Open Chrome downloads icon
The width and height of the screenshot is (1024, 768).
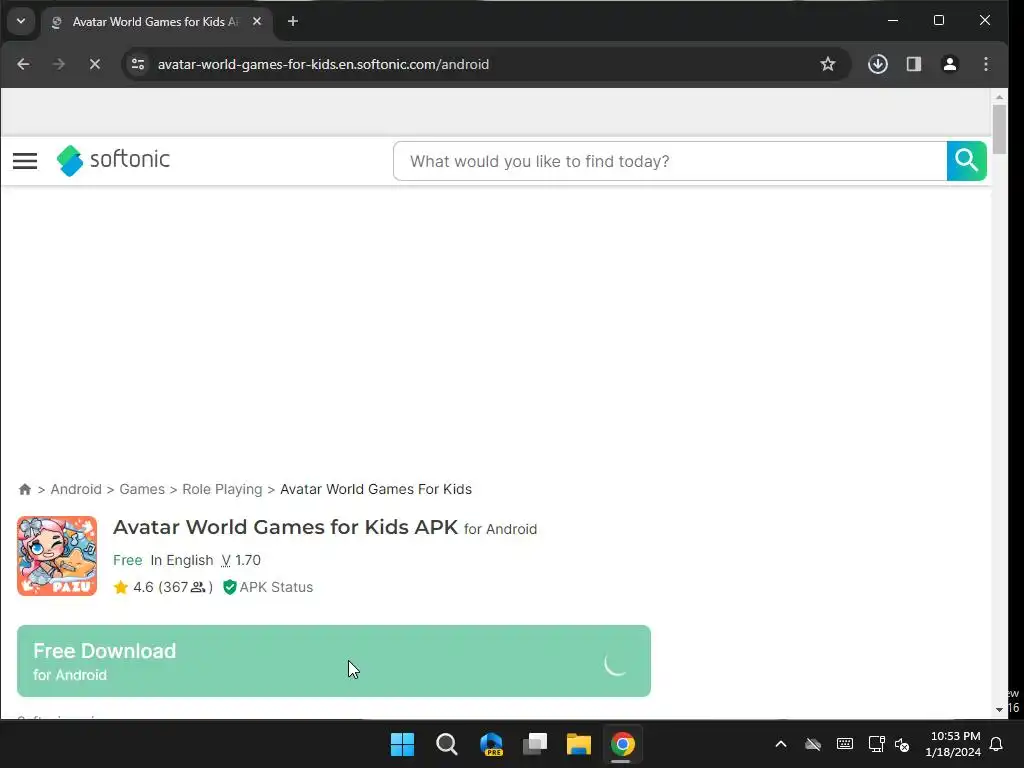[x=878, y=64]
